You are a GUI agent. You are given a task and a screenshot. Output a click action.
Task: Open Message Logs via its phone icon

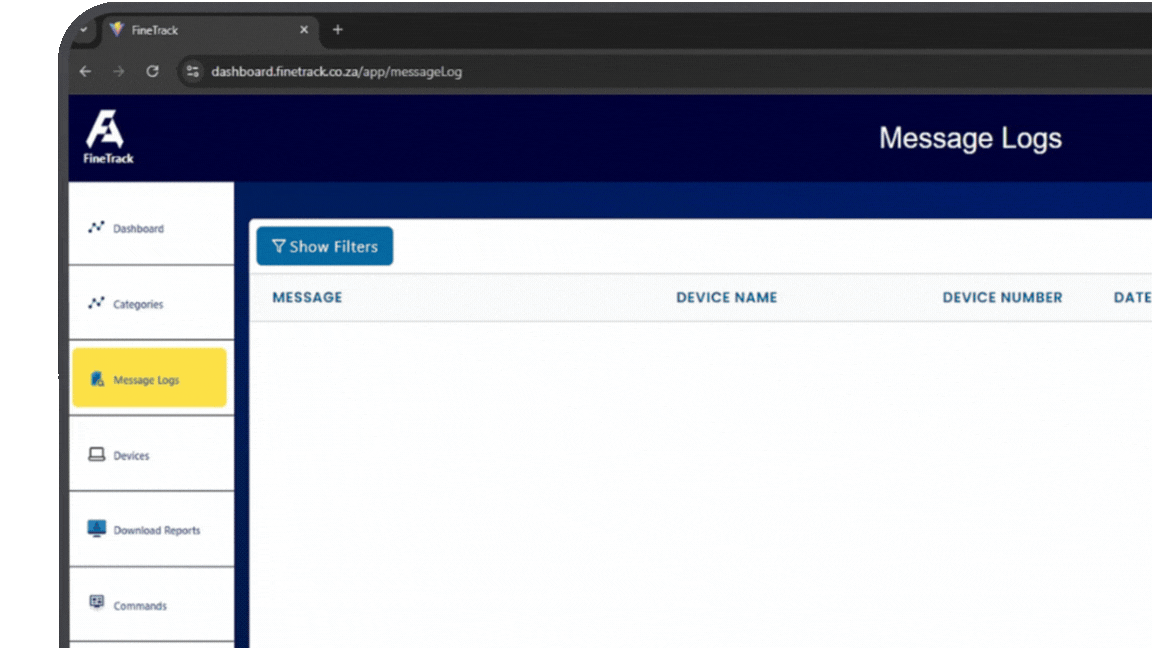(x=97, y=378)
